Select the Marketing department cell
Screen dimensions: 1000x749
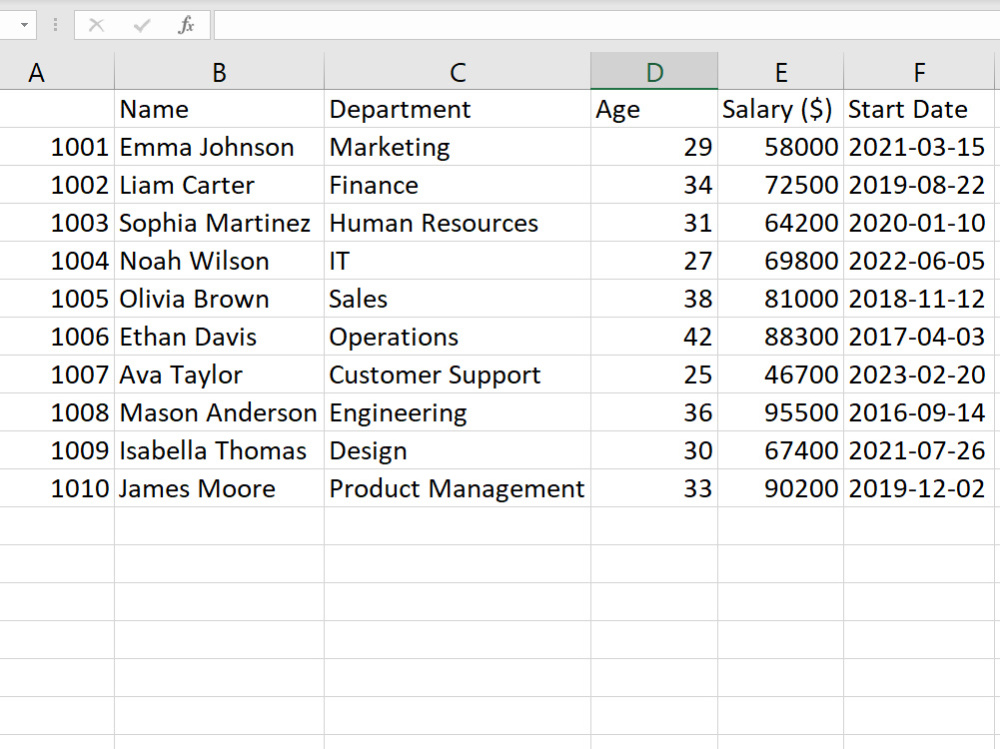click(x=457, y=147)
